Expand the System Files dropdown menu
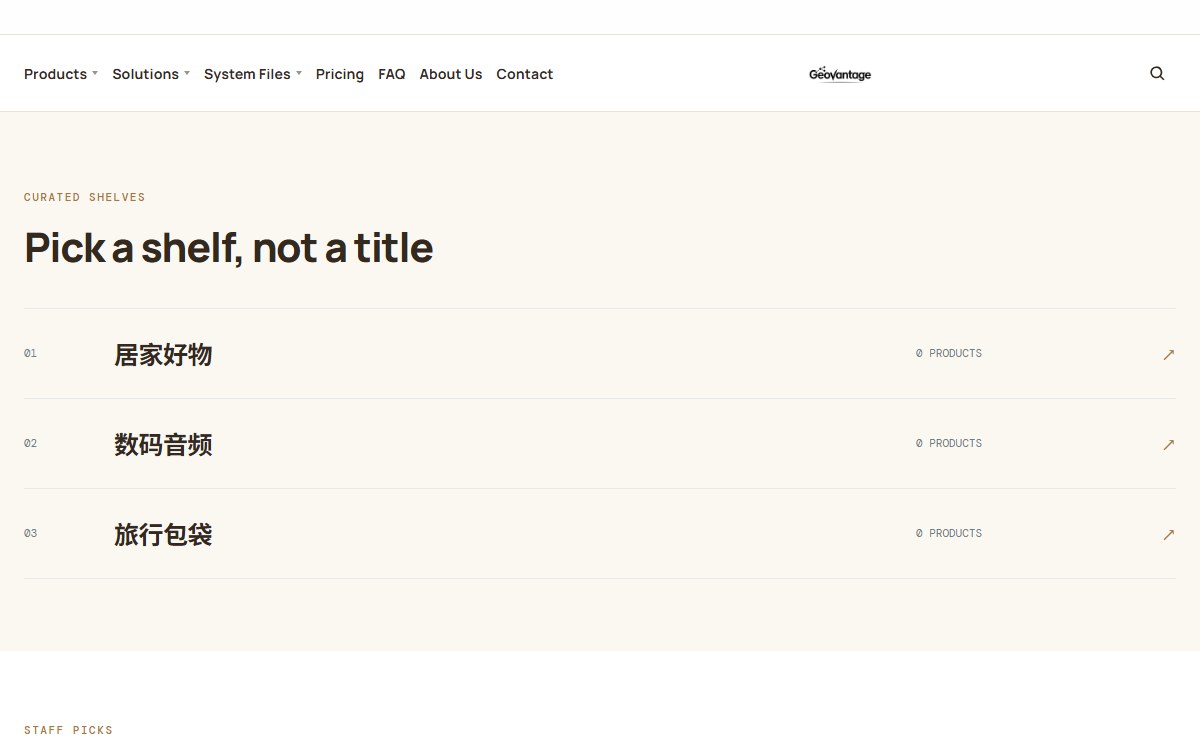 click(253, 74)
